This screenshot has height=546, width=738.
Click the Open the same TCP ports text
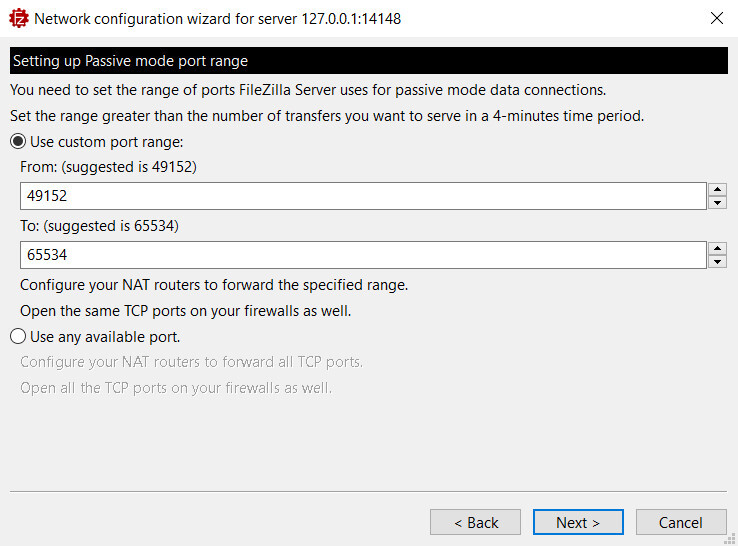185,311
